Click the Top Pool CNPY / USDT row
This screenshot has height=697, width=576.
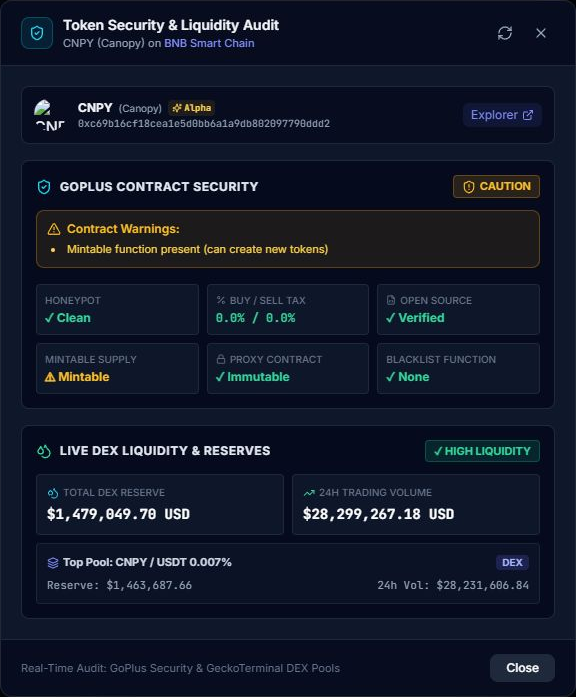288,573
